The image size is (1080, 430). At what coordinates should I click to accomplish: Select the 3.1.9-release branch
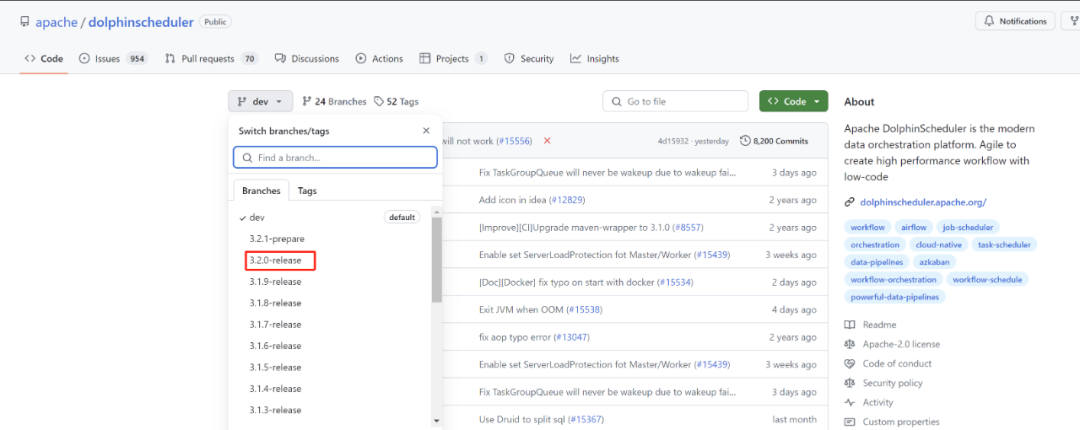(x=276, y=282)
